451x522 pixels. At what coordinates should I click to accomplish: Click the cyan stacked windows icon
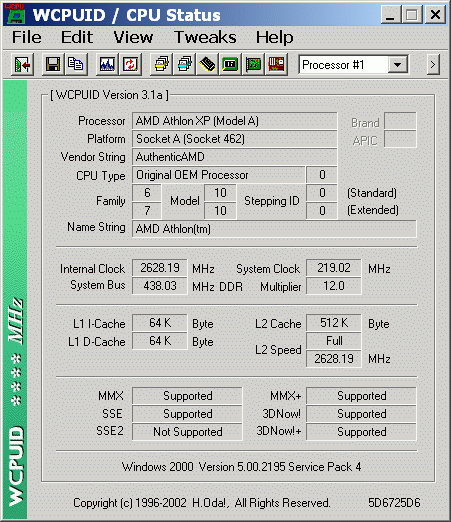184,64
